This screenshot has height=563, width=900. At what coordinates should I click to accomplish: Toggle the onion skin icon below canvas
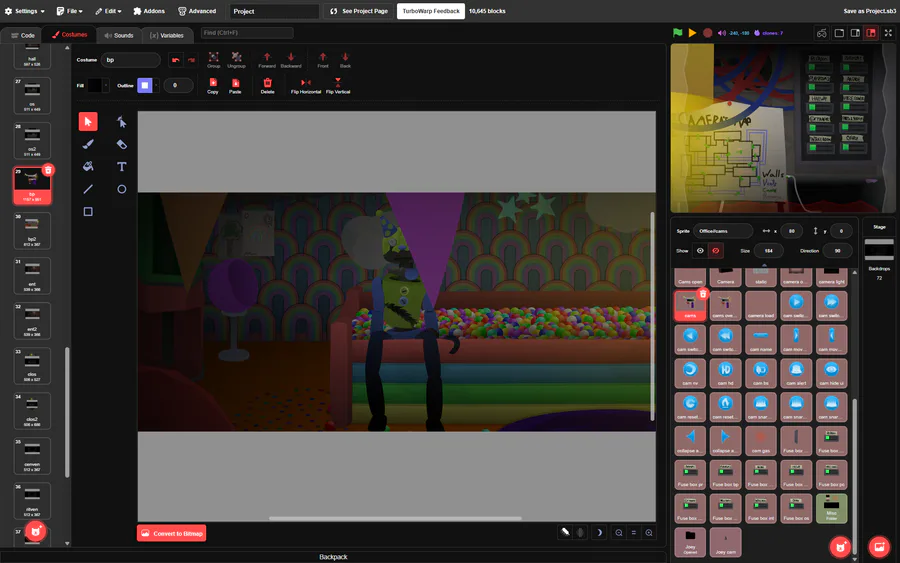point(565,533)
